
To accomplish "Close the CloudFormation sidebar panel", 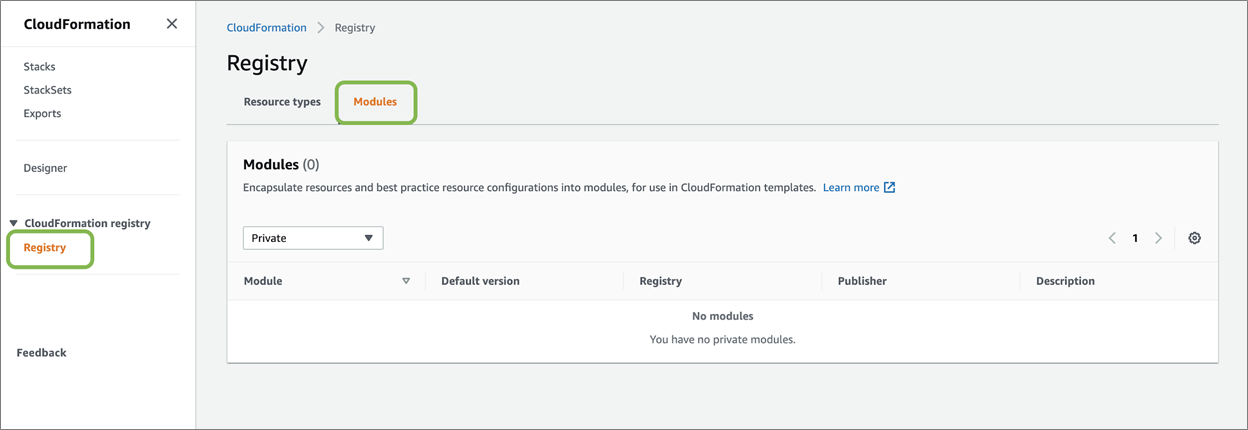I will pyautogui.click(x=172, y=24).
